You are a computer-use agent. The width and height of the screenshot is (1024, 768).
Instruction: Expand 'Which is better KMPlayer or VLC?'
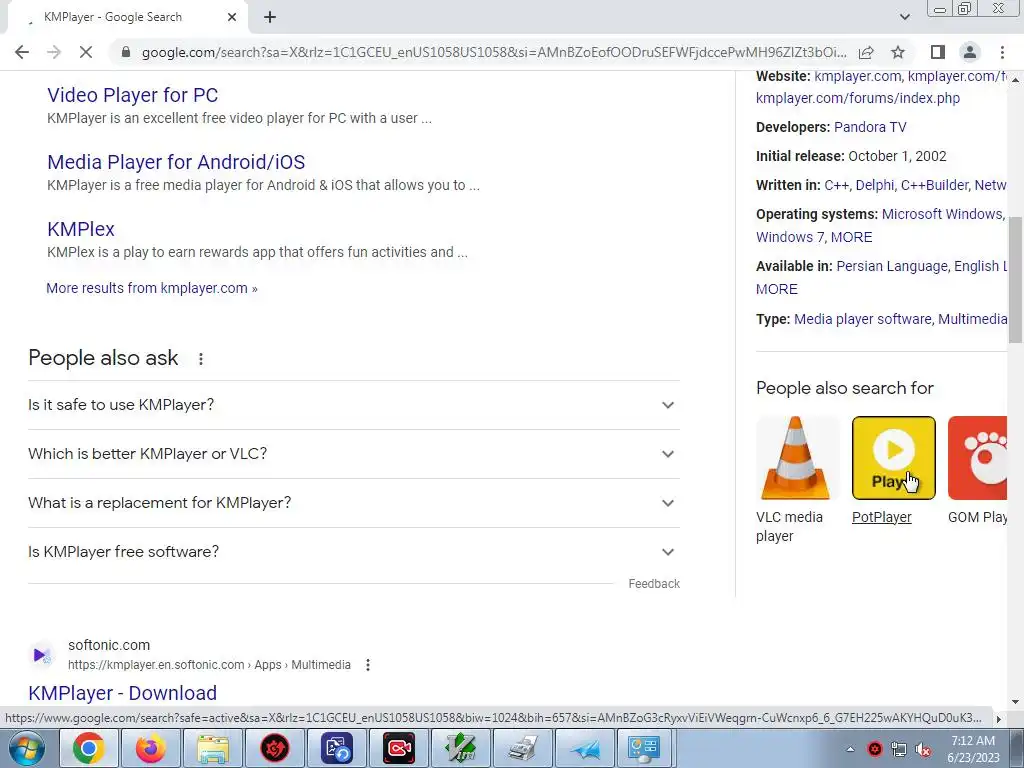[354, 454]
